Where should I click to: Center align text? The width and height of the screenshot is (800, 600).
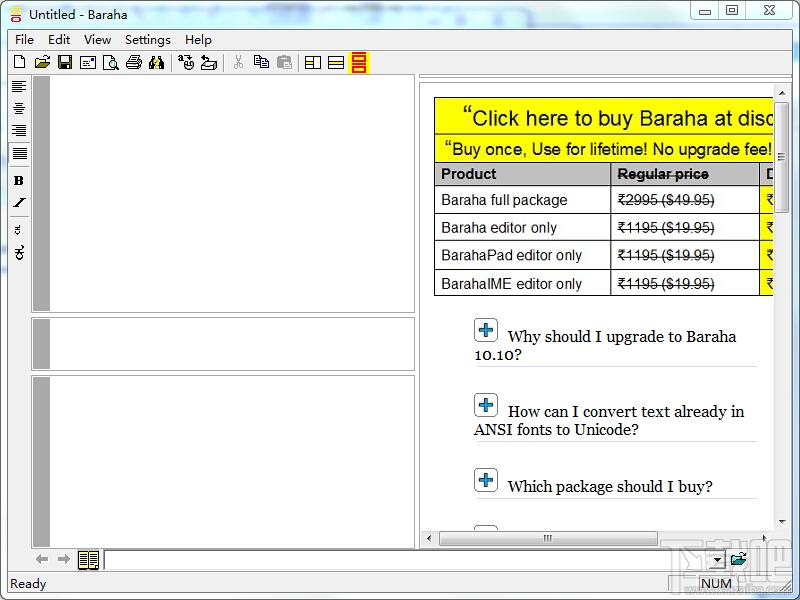19,108
